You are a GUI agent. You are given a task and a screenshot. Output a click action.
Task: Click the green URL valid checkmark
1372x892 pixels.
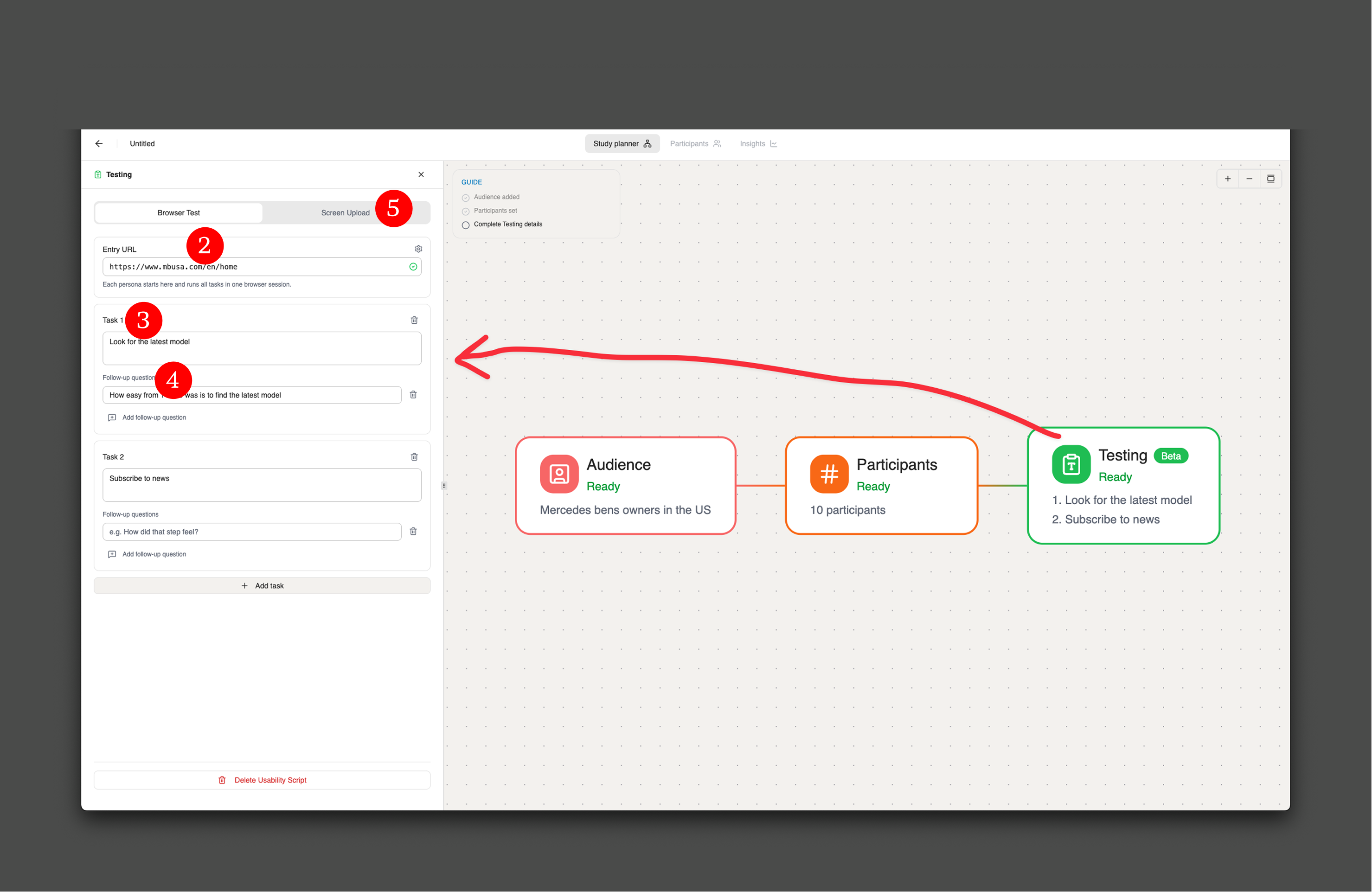coord(413,266)
